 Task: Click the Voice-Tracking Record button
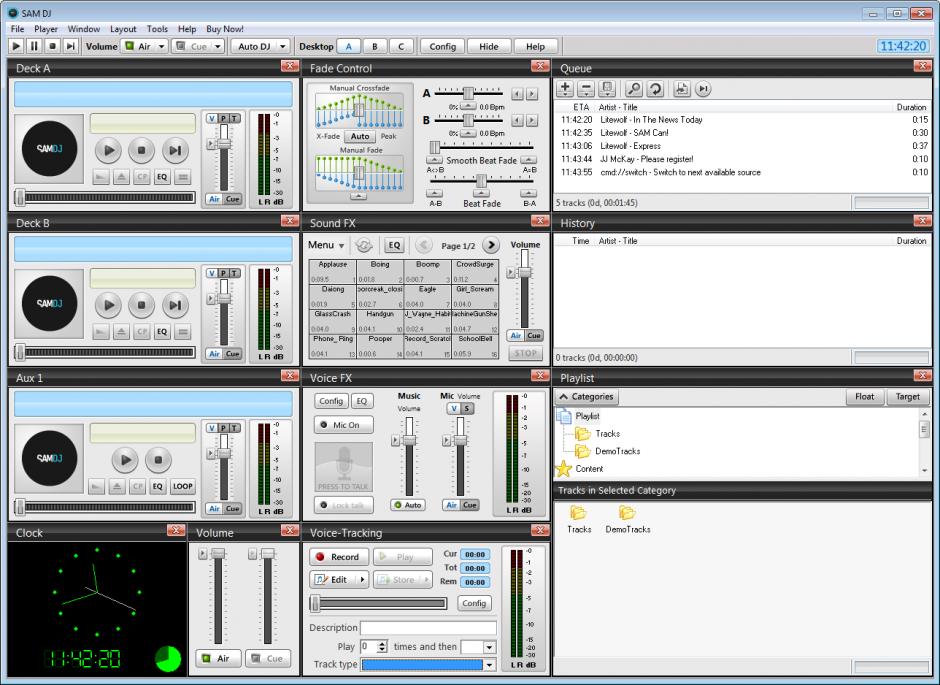[x=339, y=557]
